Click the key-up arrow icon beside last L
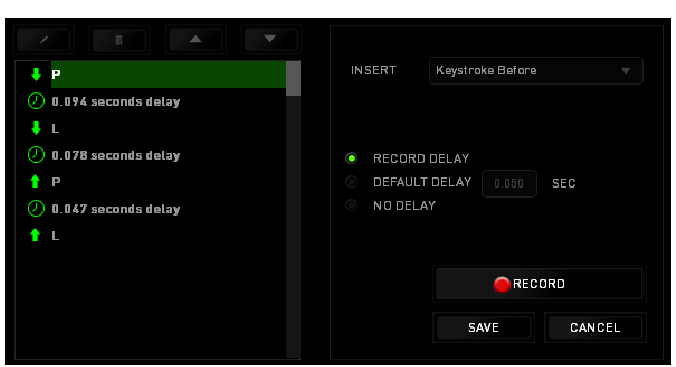The height and width of the screenshot is (367, 676). pos(35,235)
